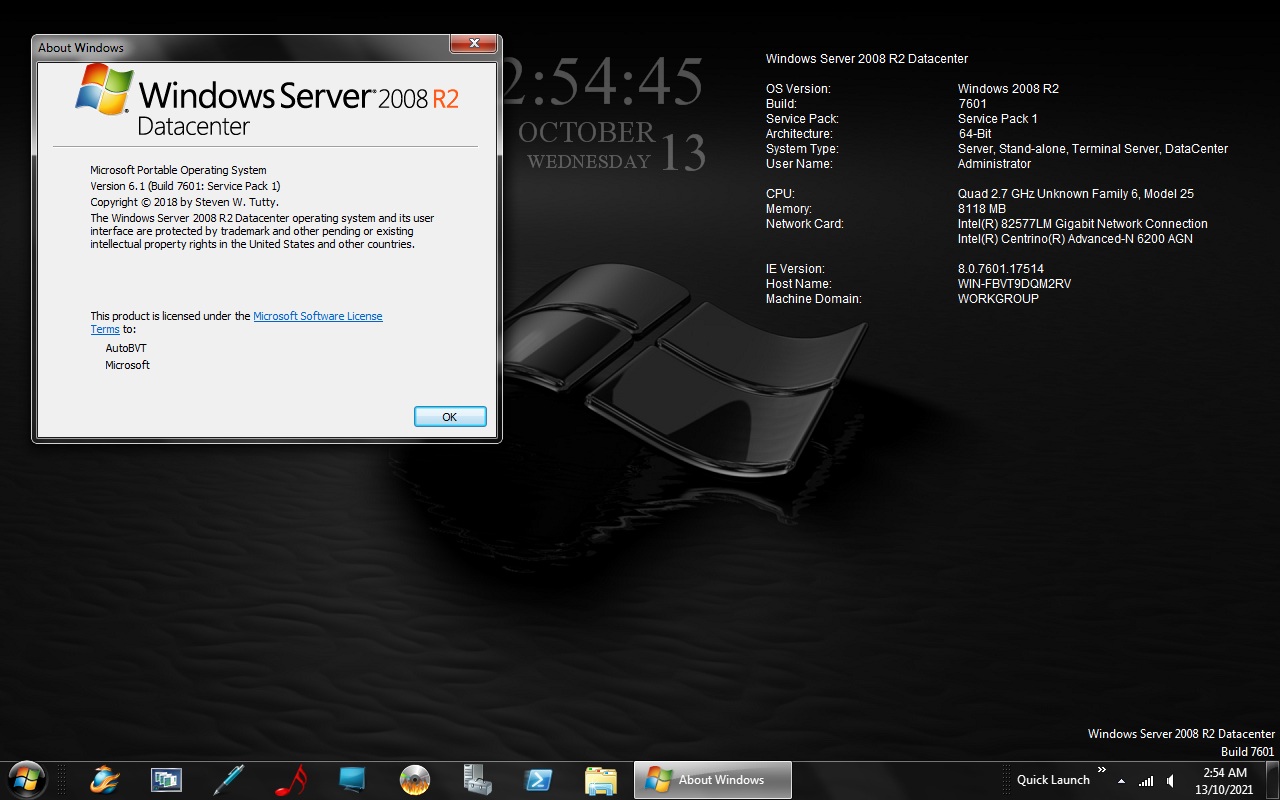Viewport: 1280px width, 800px height.
Task: Open the red music note taskbar application
Action: 290,780
